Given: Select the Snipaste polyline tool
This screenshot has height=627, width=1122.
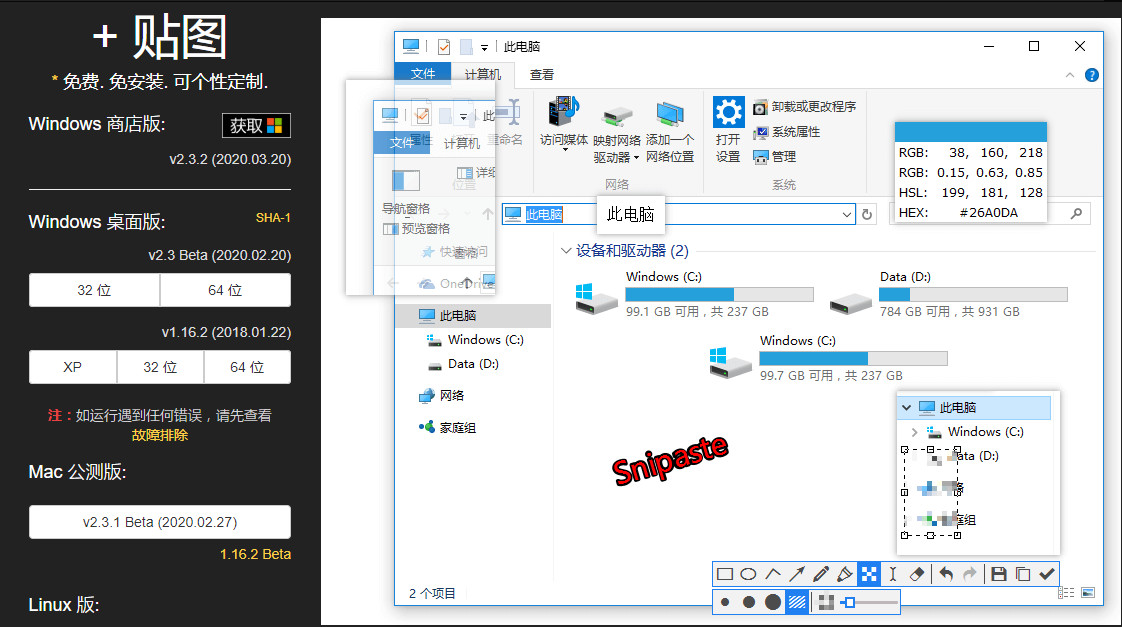Looking at the screenshot, I should [773, 574].
